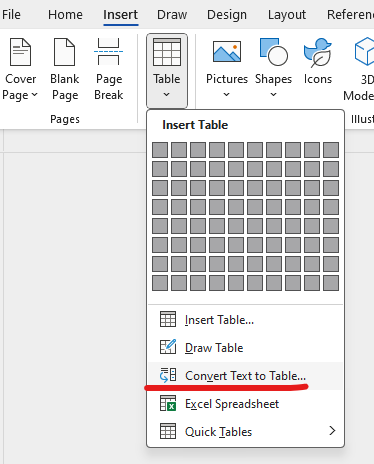The height and width of the screenshot is (464, 374).
Task: Open the Design tab
Action: click(227, 15)
